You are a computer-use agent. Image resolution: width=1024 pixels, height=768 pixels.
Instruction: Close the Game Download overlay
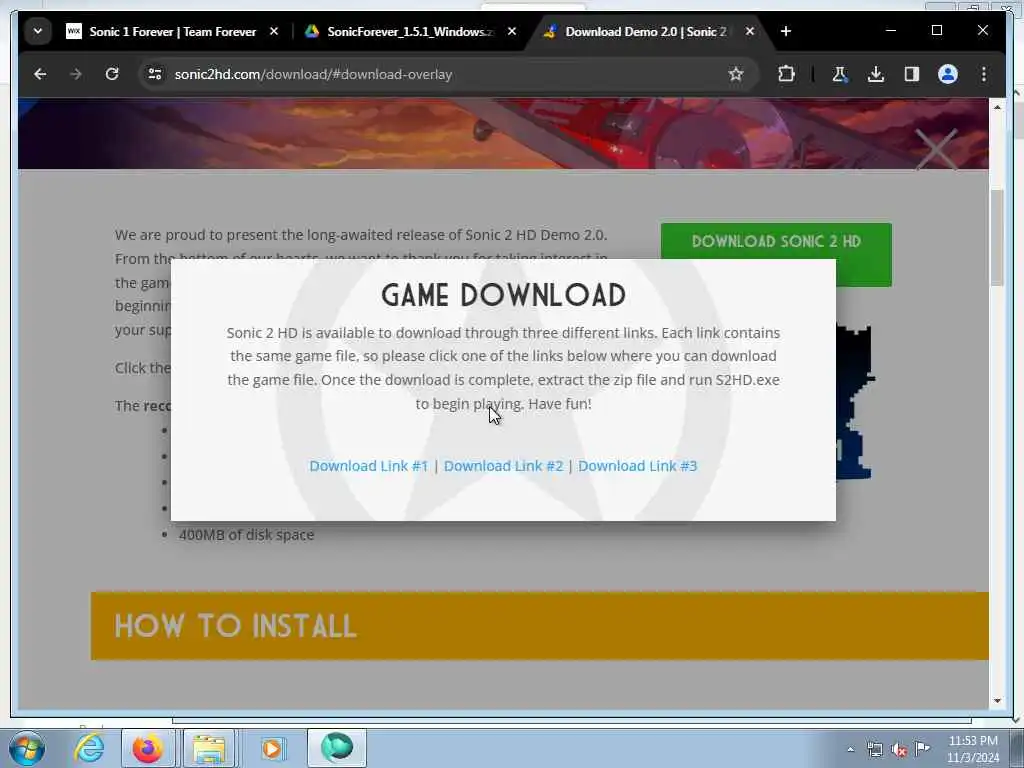(936, 149)
